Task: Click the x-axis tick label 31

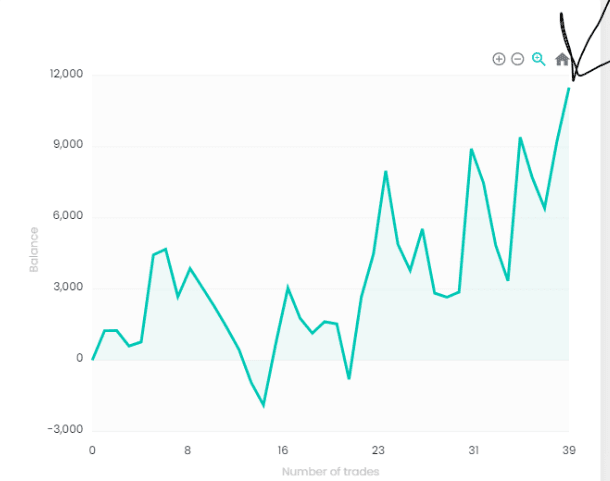Action: 473,450
